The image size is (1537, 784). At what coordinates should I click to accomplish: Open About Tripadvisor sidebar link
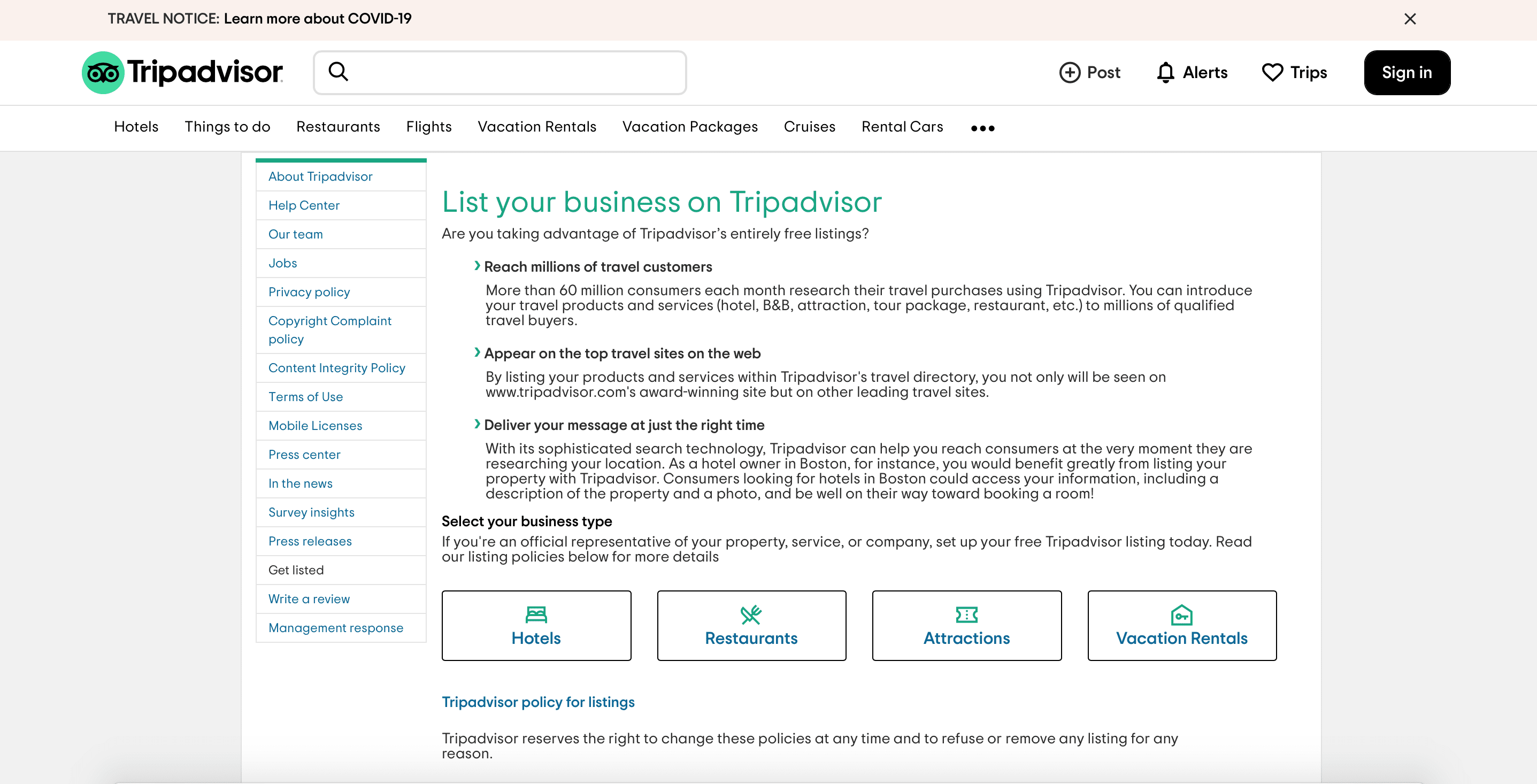[320, 176]
